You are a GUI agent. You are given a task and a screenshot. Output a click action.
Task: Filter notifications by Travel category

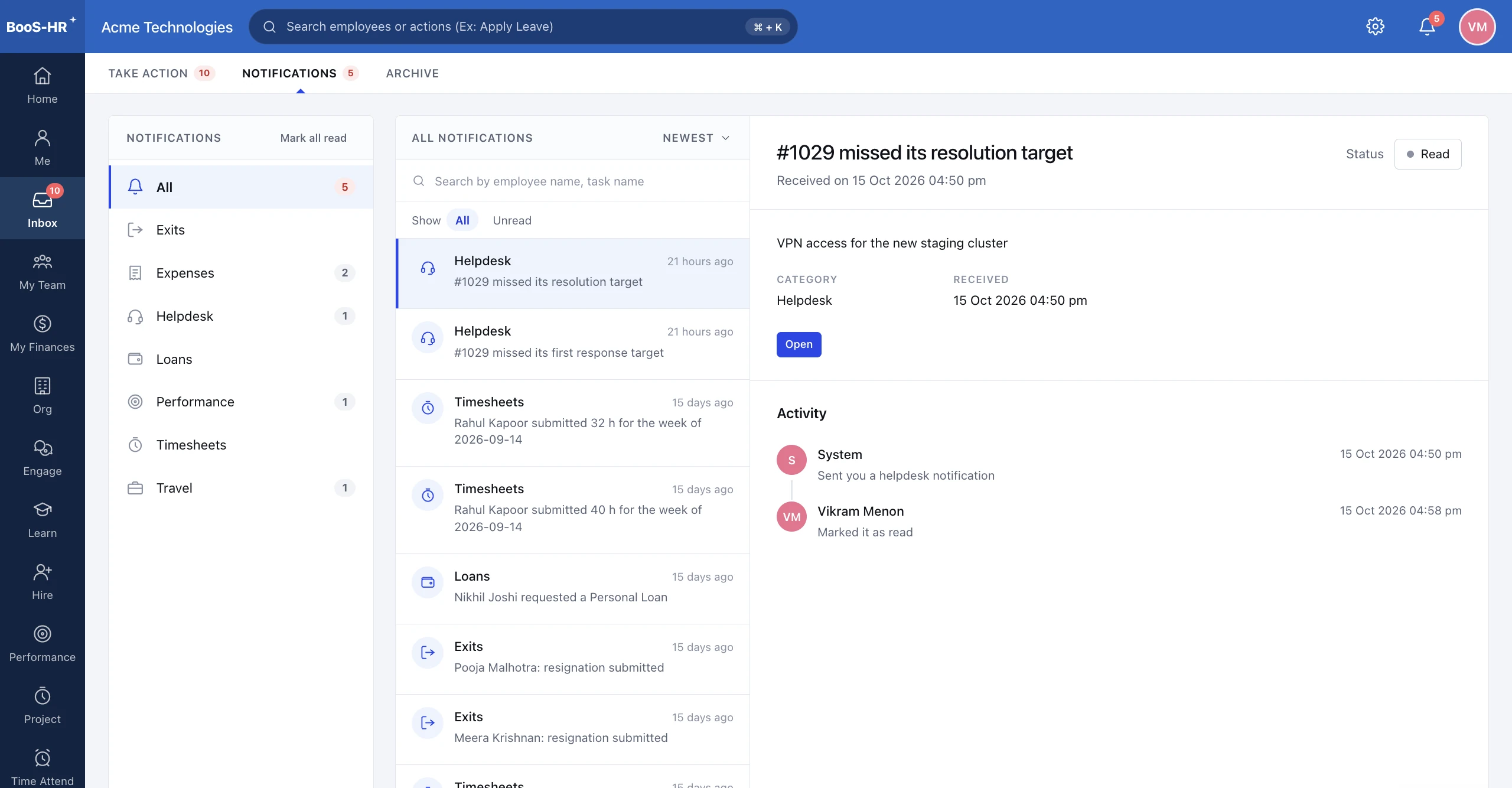[x=241, y=488]
